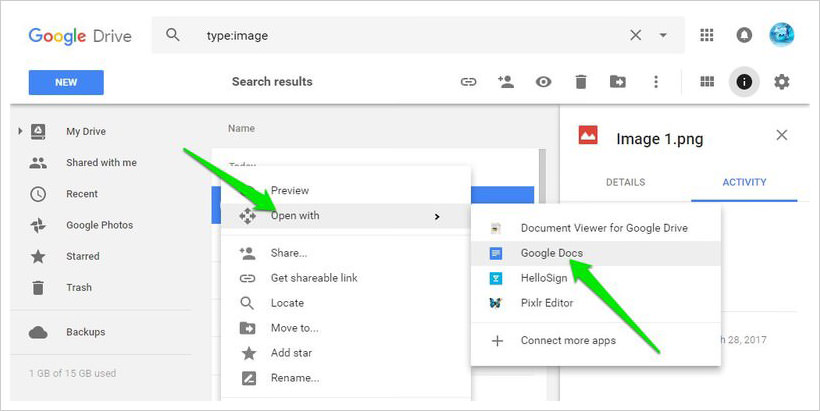Image resolution: width=820 pixels, height=411 pixels.
Task: Close the Image 1.png details panel
Action: click(x=781, y=135)
